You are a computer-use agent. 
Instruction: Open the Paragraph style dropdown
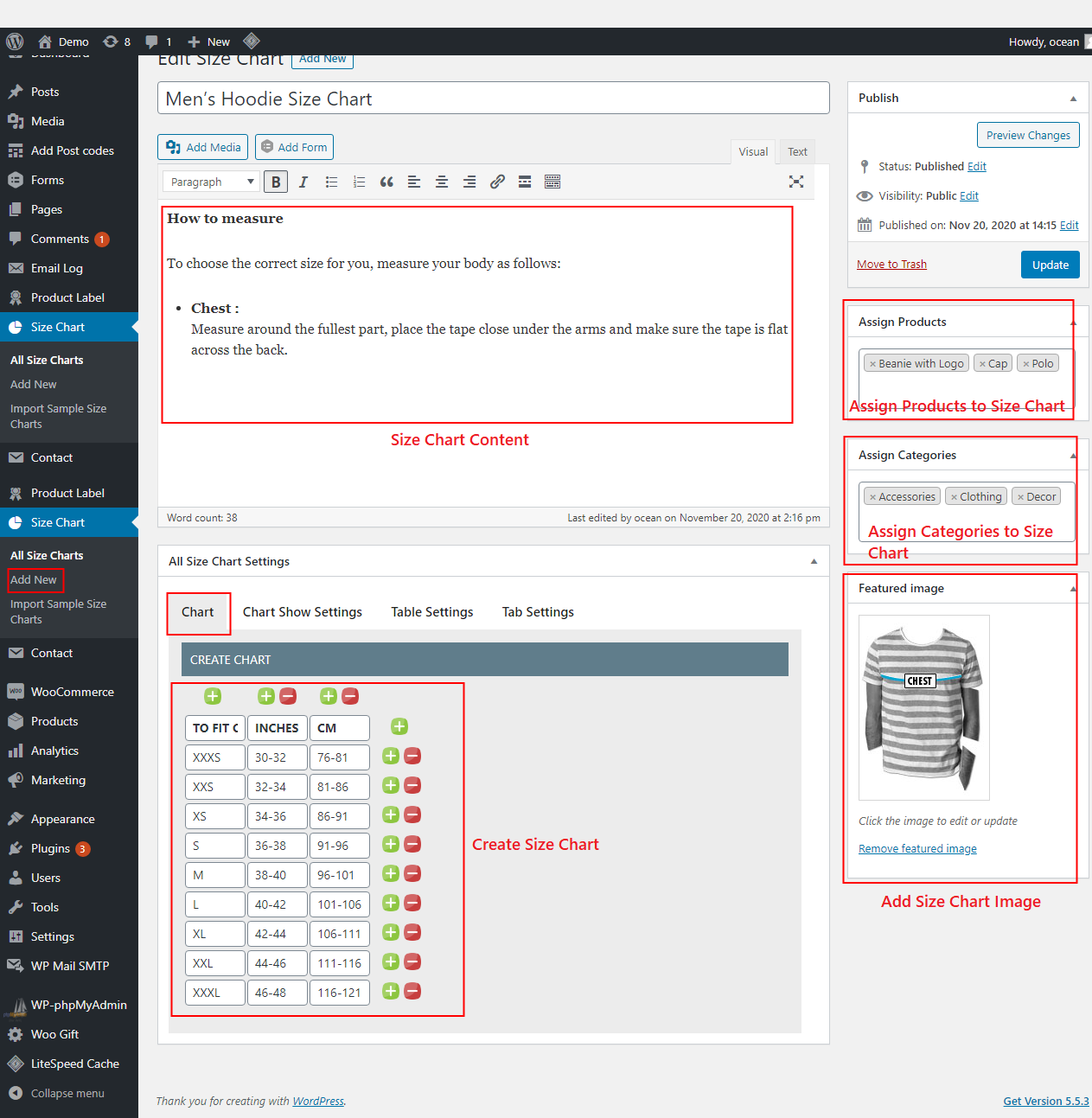click(209, 182)
